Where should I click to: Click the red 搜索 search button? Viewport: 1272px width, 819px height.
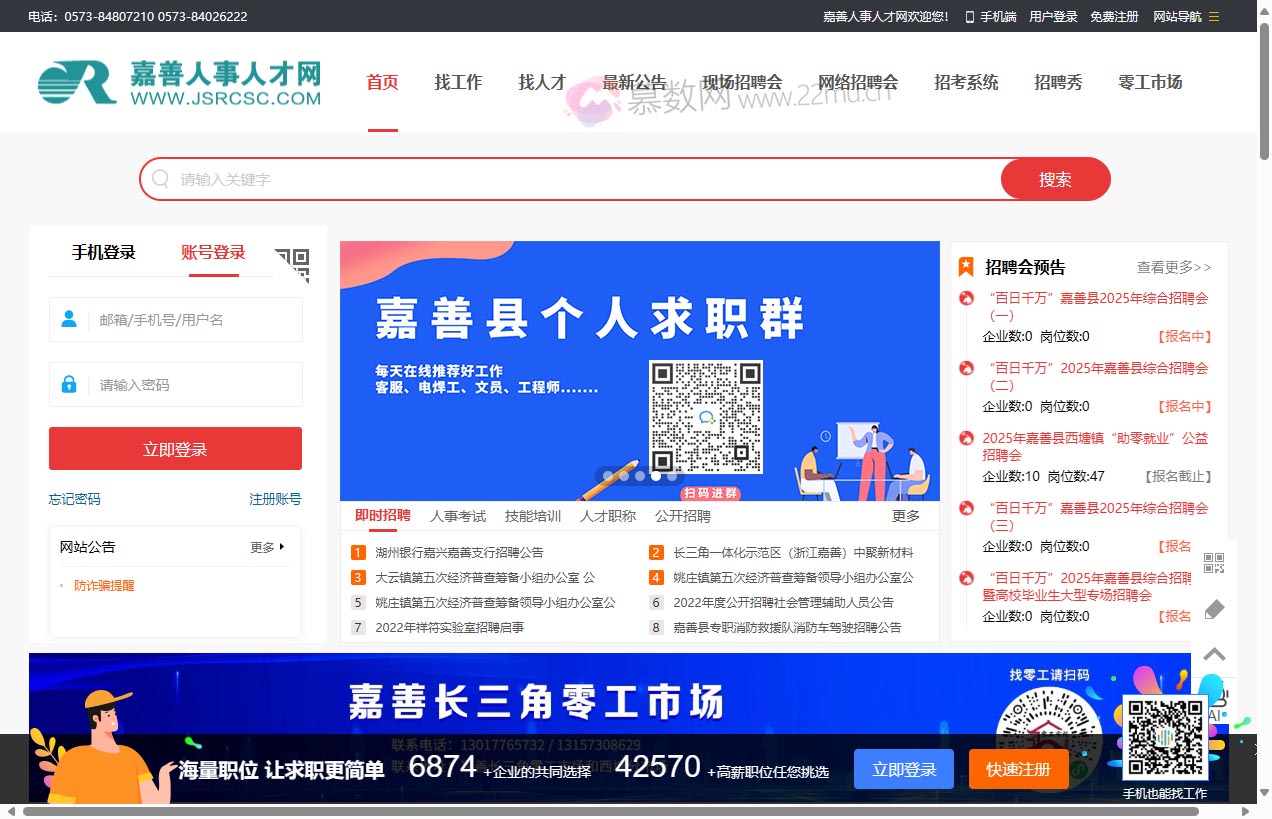click(1055, 178)
